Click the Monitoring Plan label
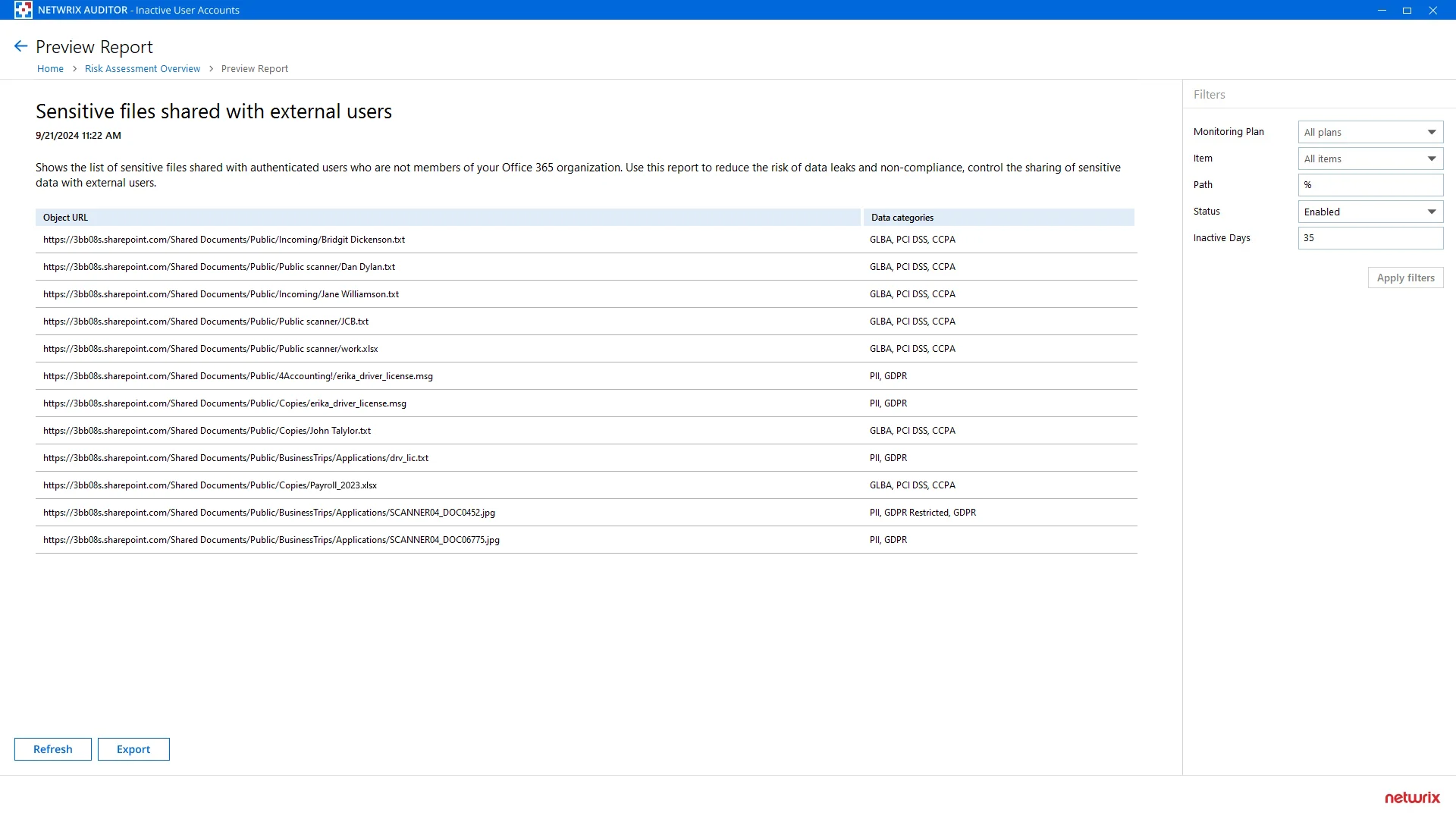The height and width of the screenshot is (819, 1456). 1228,132
